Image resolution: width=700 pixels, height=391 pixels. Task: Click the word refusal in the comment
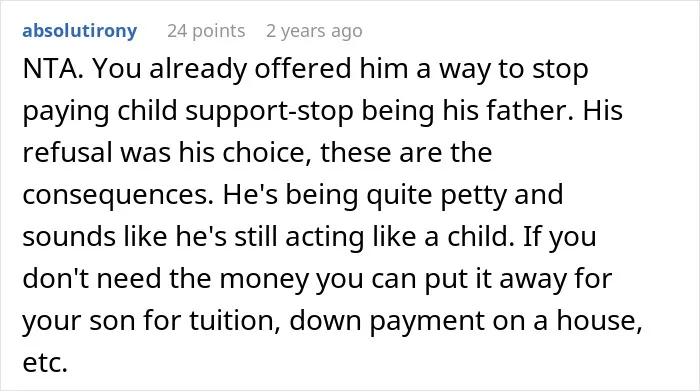tap(67, 152)
